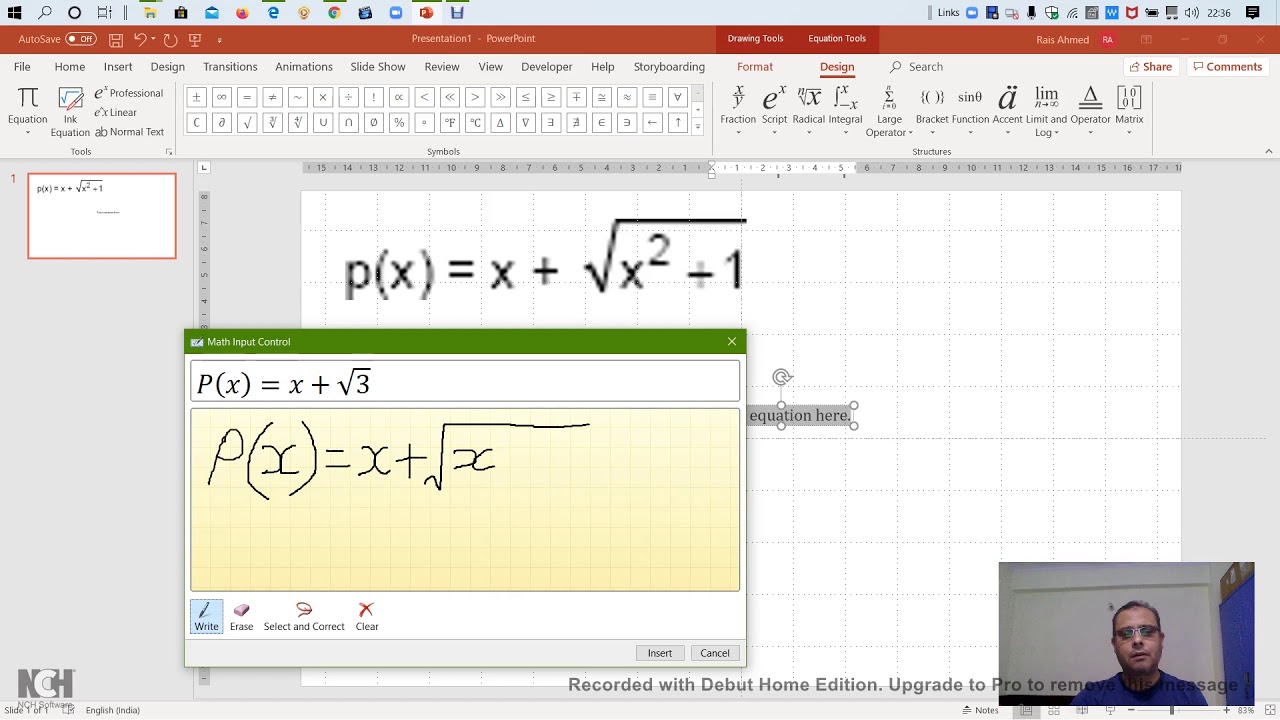This screenshot has width=1280, height=720.
Task: Click the Share button
Action: point(1150,67)
